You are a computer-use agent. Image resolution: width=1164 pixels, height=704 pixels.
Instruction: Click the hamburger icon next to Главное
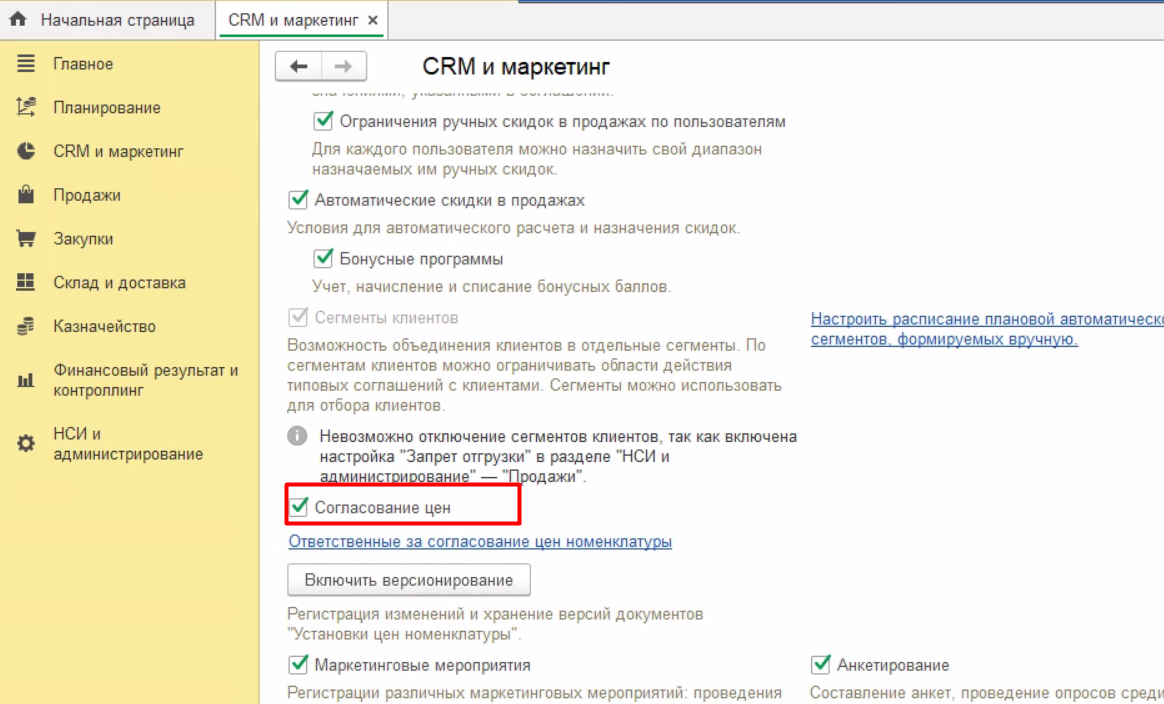click(x=26, y=64)
